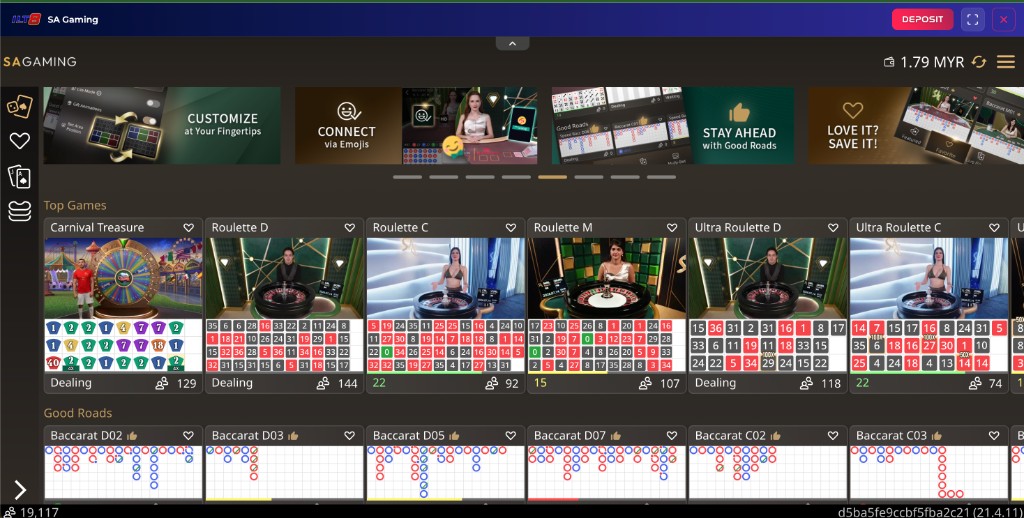
Task: Select the first carousel indicator dash
Action: coord(408,177)
